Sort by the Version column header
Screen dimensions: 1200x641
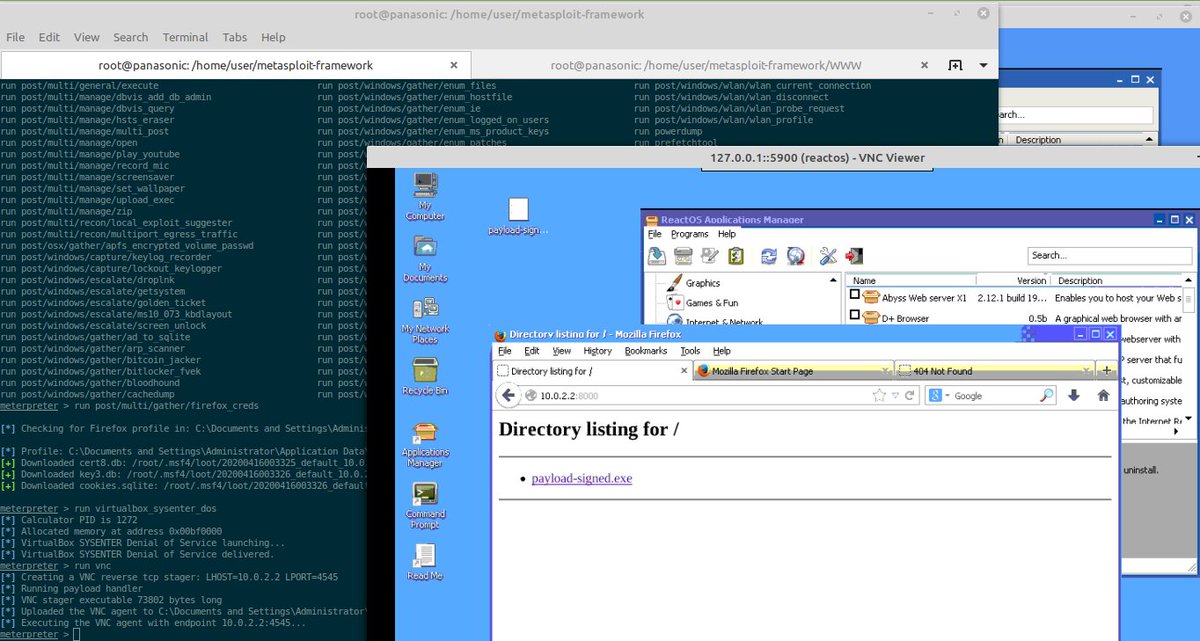coord(1014,280)
